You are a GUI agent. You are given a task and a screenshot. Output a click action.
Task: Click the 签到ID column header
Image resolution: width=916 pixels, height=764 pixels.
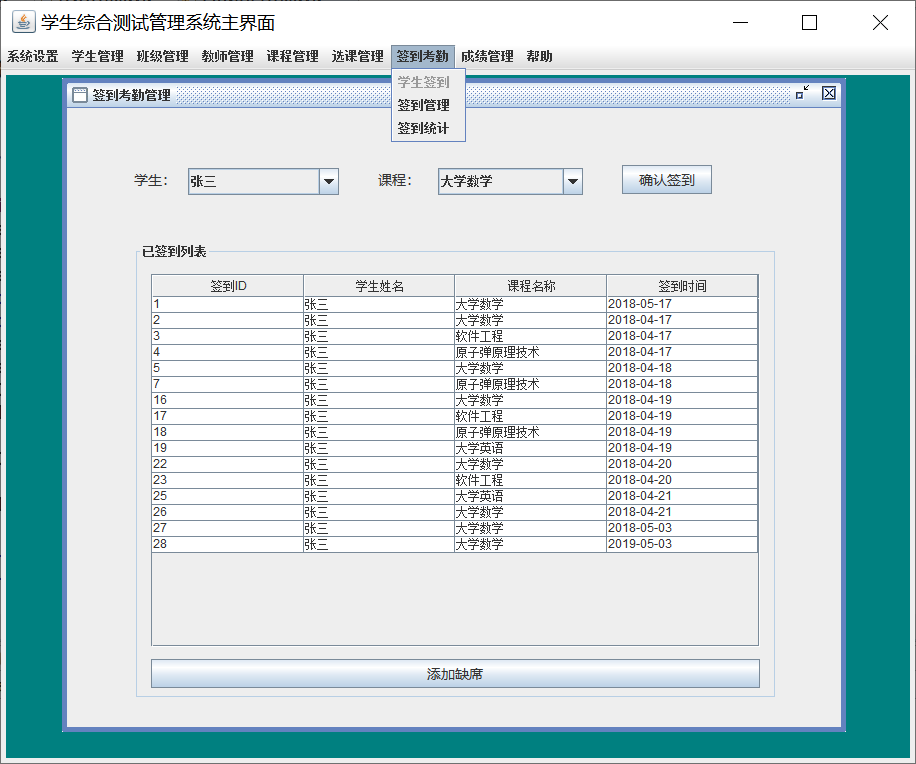tap(228, 286)
